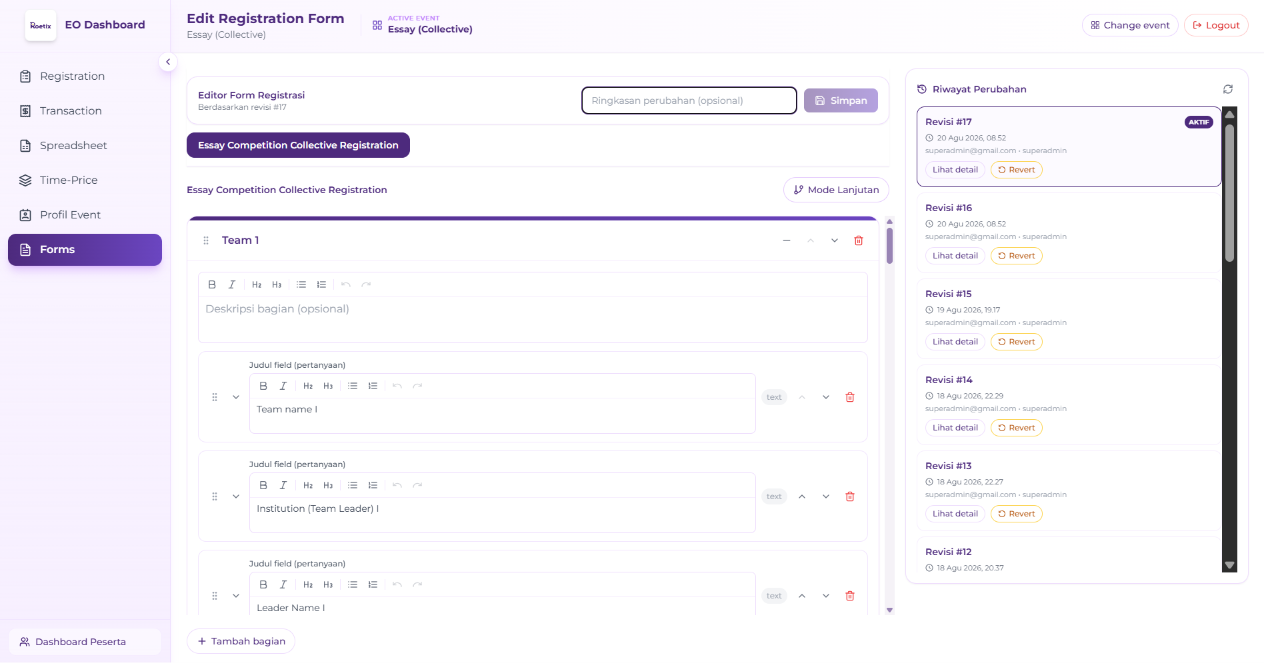This screenshot has height=663, width=1264.
Task: Click Lihat detail for Revisi #17
Action: coord(955,170)
